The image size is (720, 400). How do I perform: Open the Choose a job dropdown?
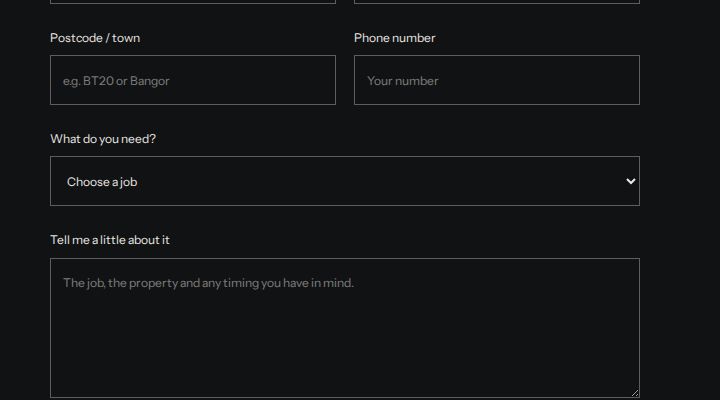click(345, 181)
